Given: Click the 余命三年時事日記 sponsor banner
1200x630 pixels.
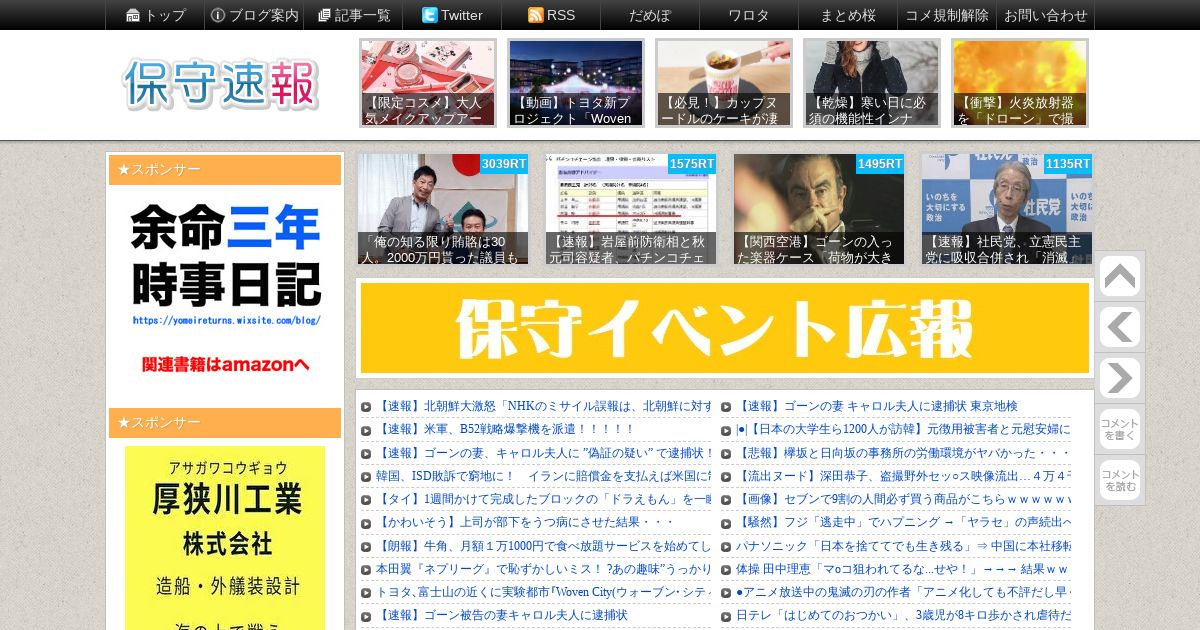Looking at the screenshot, I should (225, 291).
